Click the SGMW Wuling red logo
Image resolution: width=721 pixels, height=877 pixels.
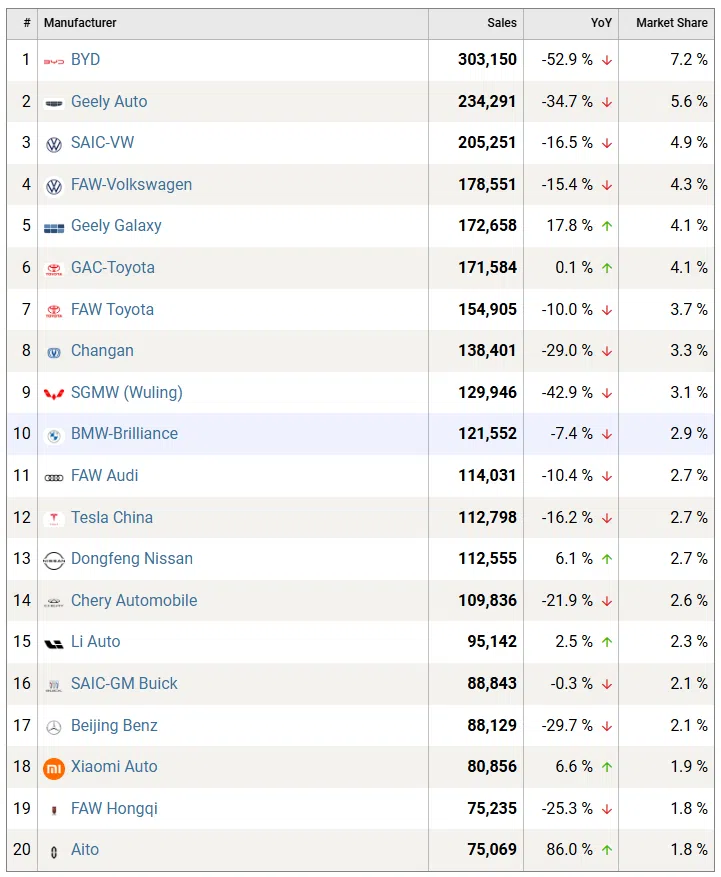pyautogui.click(x=54, y=393)
